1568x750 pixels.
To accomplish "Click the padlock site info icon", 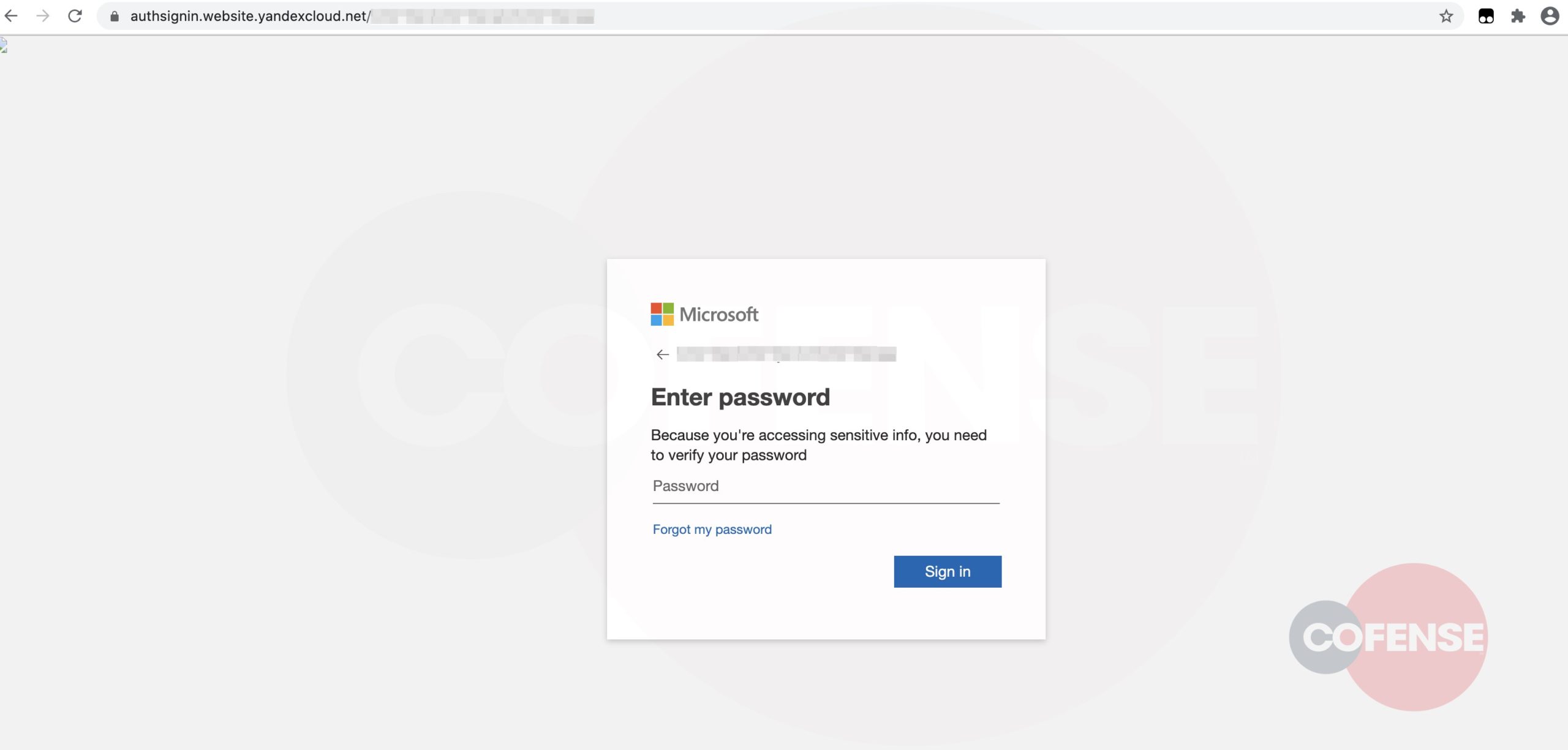I will point(114,17).
